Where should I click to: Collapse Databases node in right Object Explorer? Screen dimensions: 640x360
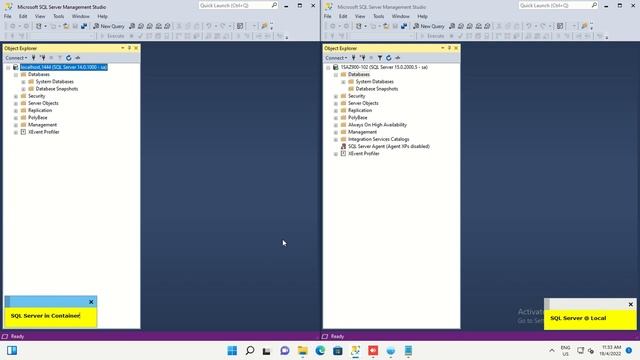336,75
